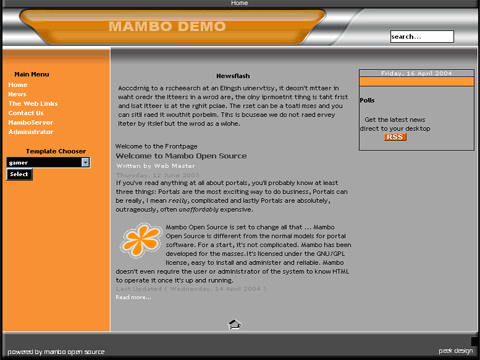Open MamboServer menu item
480x360 pixels.
[x=31, y=122]
